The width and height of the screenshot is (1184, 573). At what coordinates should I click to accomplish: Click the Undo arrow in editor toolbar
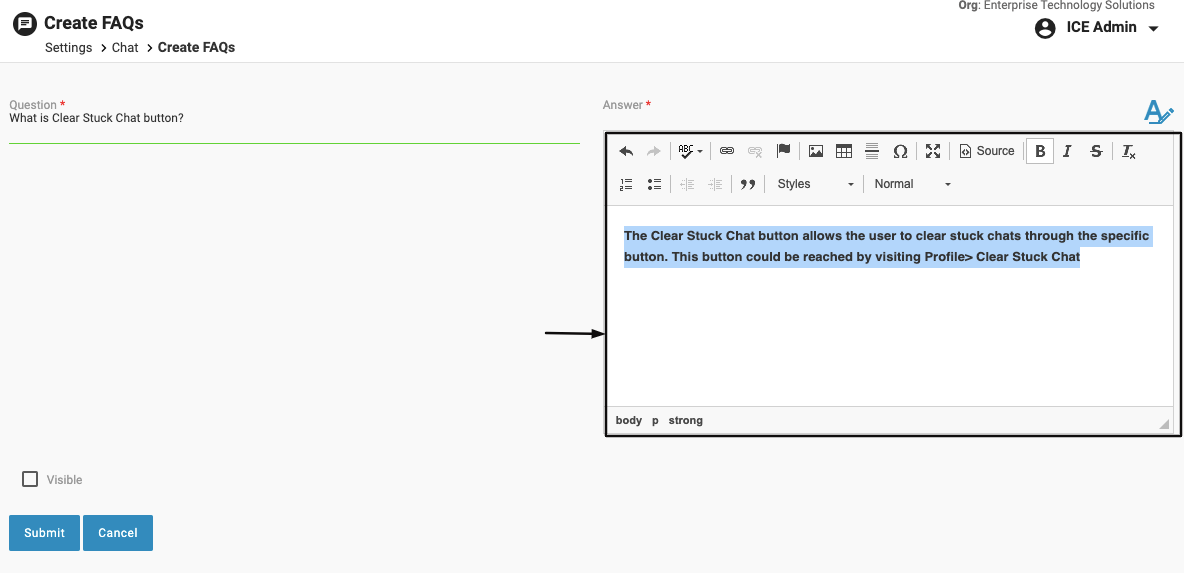pyautogui.click(x=626, y=151)
